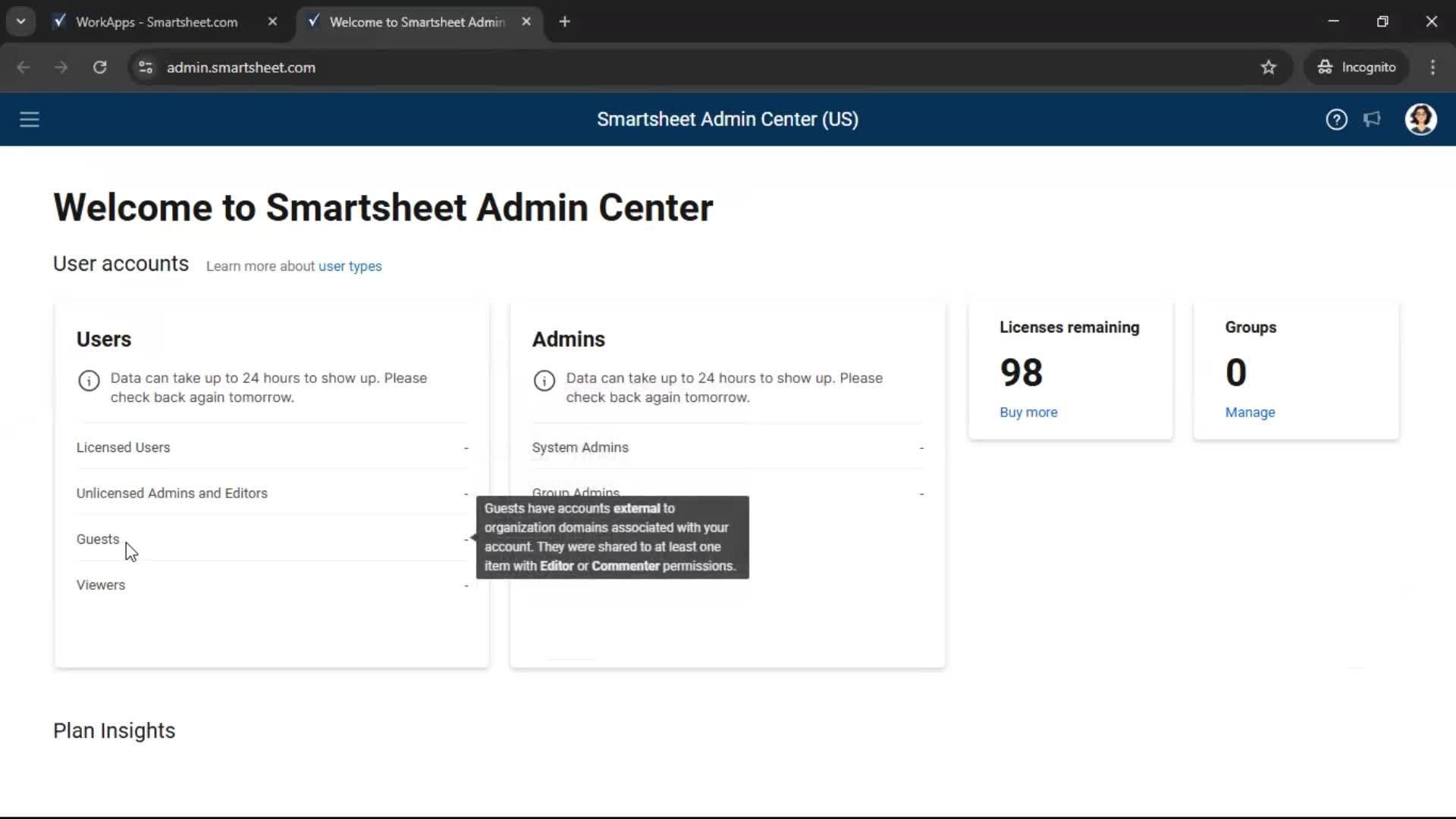Reload the page with the refresh icon
The image size is (1456, 819).
tap(99, 67)
